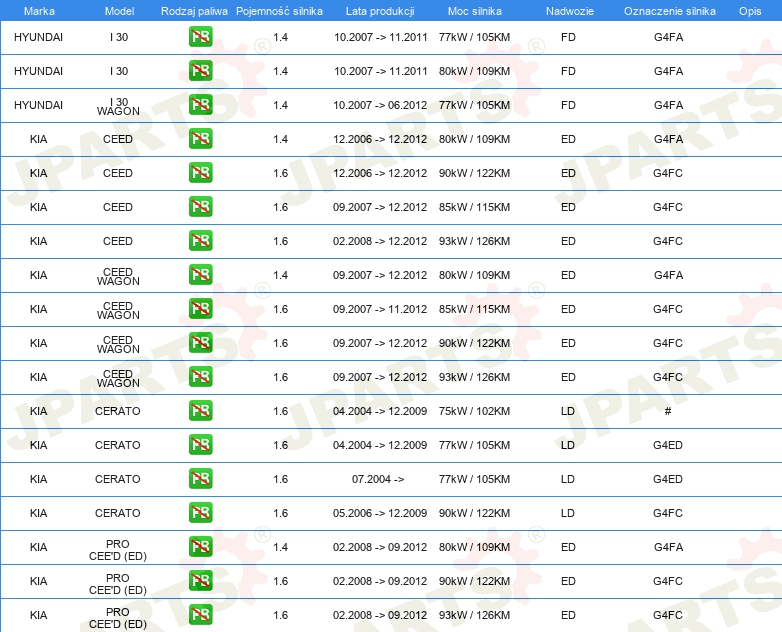Screen dimensions: 782x632
Task: Click fuel icon for Kia Ceed 85kW hatchback row
Action: [200, 207]
